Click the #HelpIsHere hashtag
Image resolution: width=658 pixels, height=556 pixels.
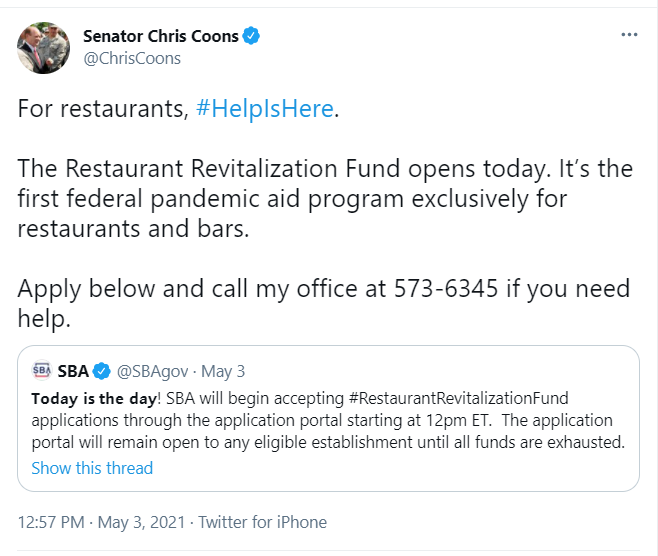pyautogui.click(x=265, y=109)
